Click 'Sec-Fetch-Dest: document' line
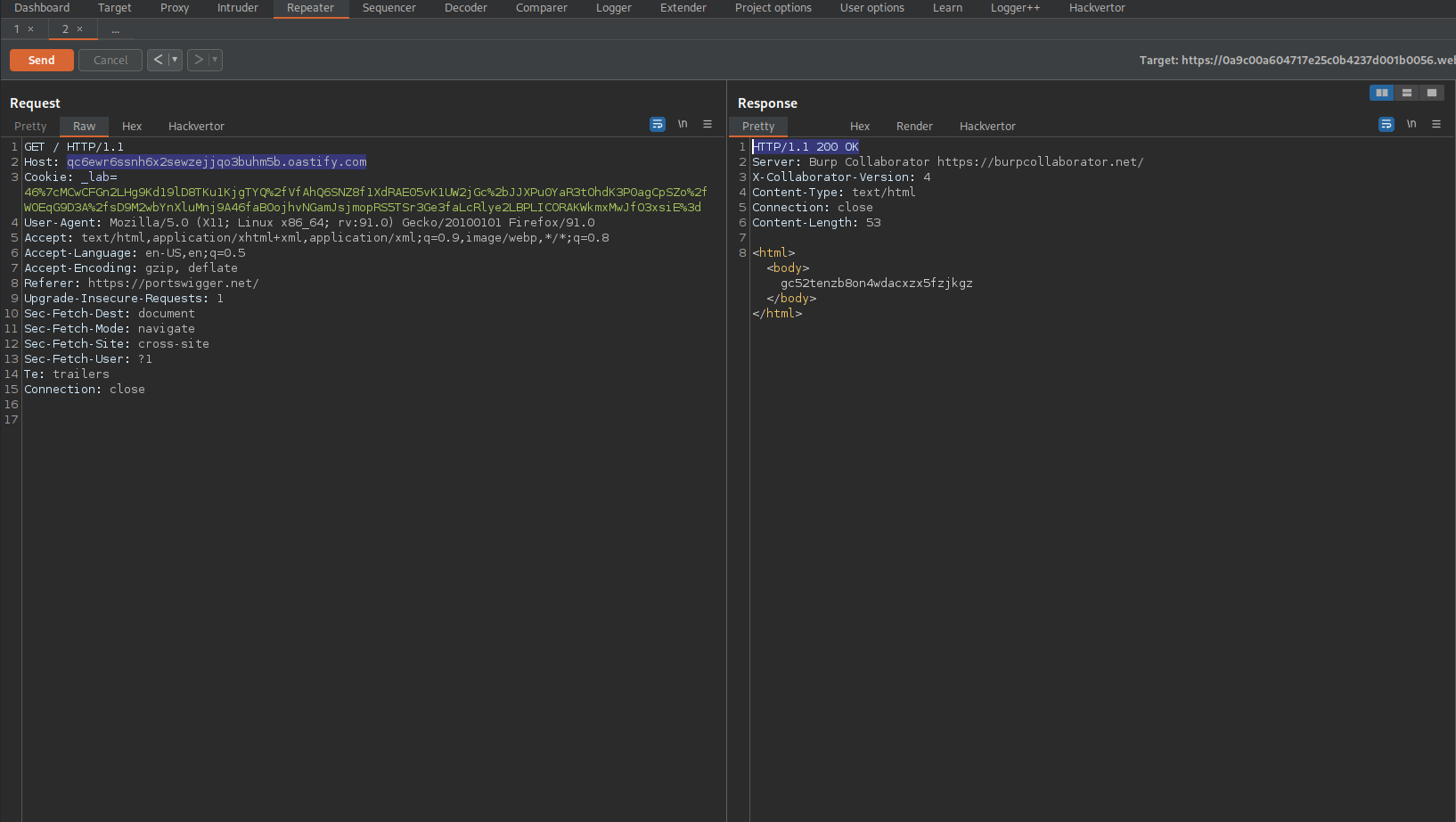Image resolution: width=1456 pixels, height=822 pixels. coord(110,314)
